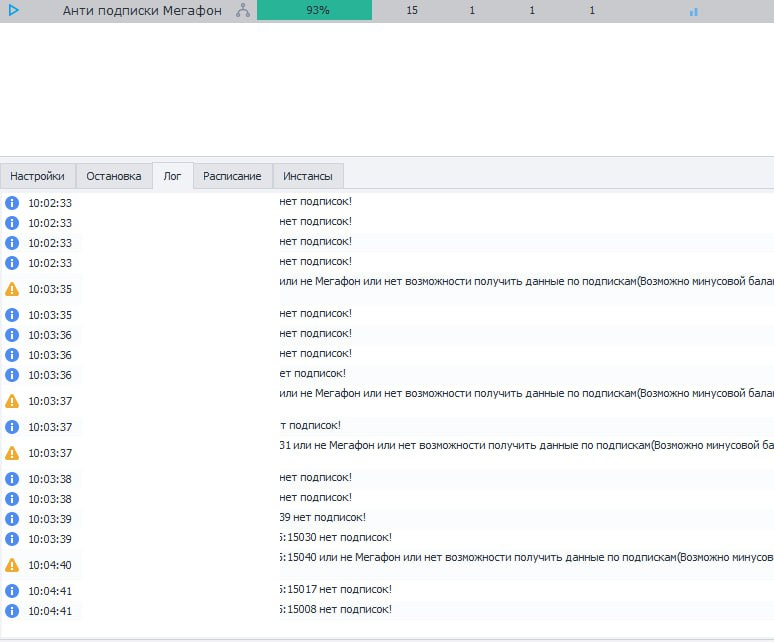Image resolution: width=774 pixels, height=642 pixels.
Task: Select the Анти подписки Мегафон project name
Action: pyautogui.click(x=142, y=11)
